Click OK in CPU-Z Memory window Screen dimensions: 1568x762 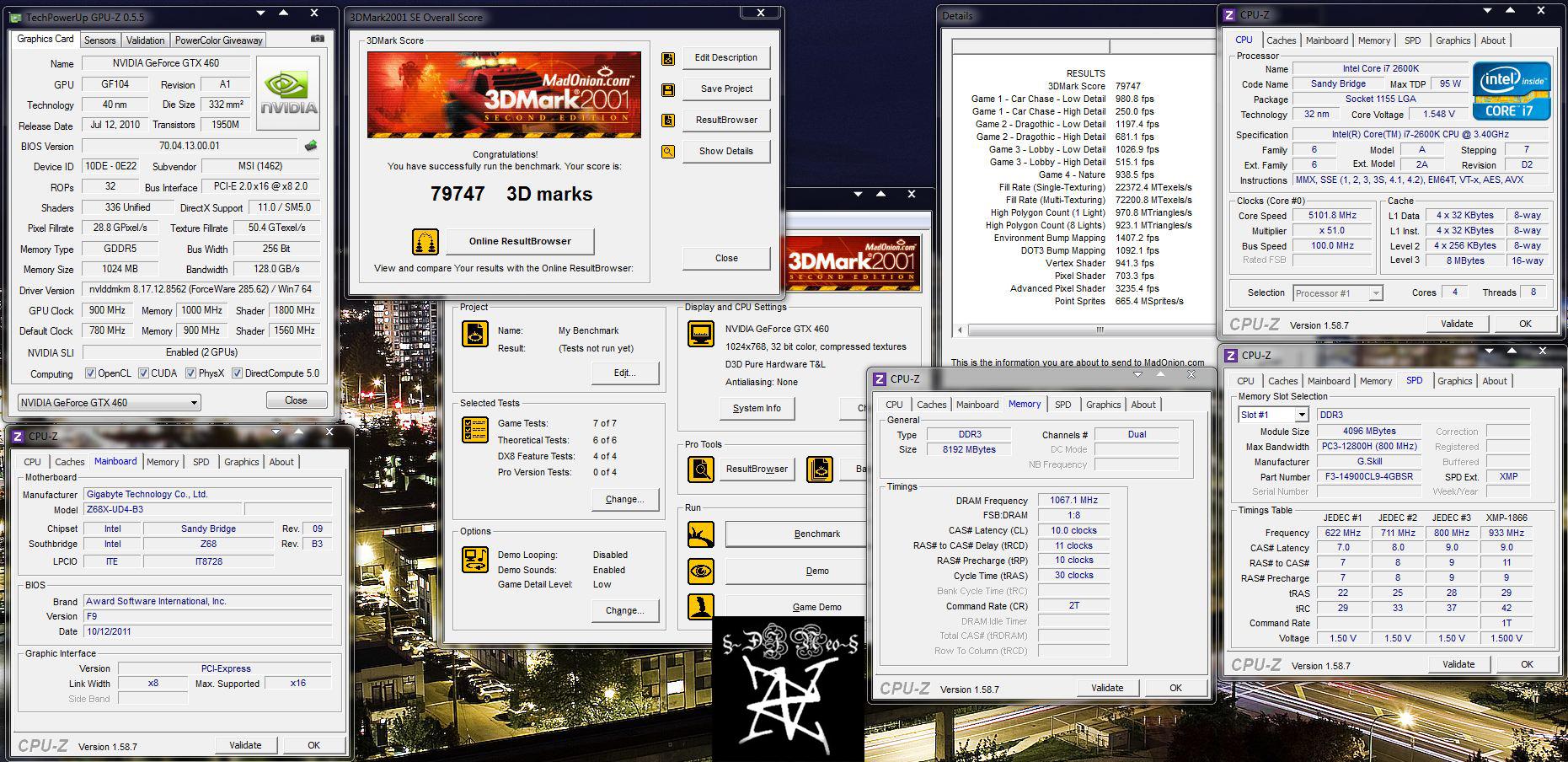point(1175,689)
